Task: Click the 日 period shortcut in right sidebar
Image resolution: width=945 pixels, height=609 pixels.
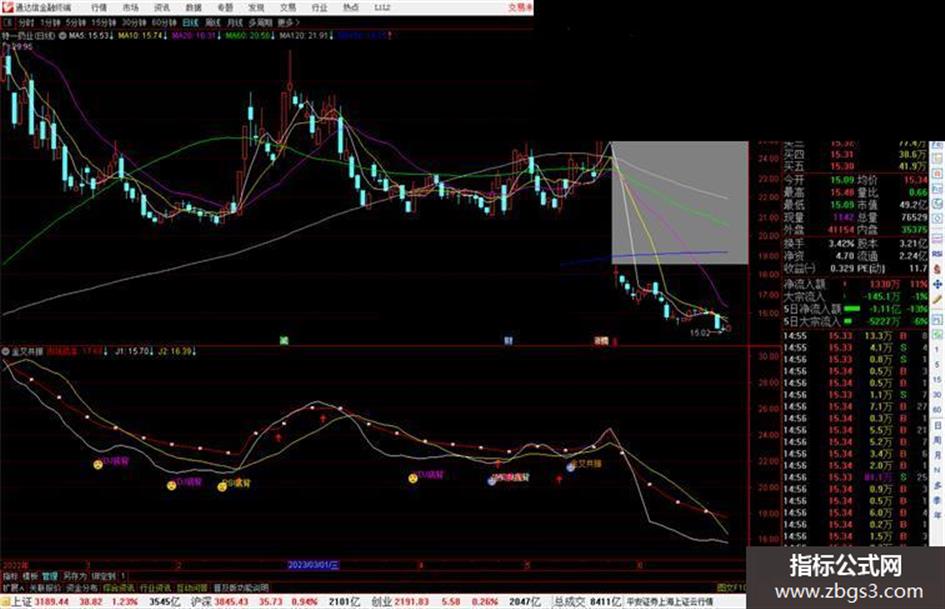Action: click(937, 425)
